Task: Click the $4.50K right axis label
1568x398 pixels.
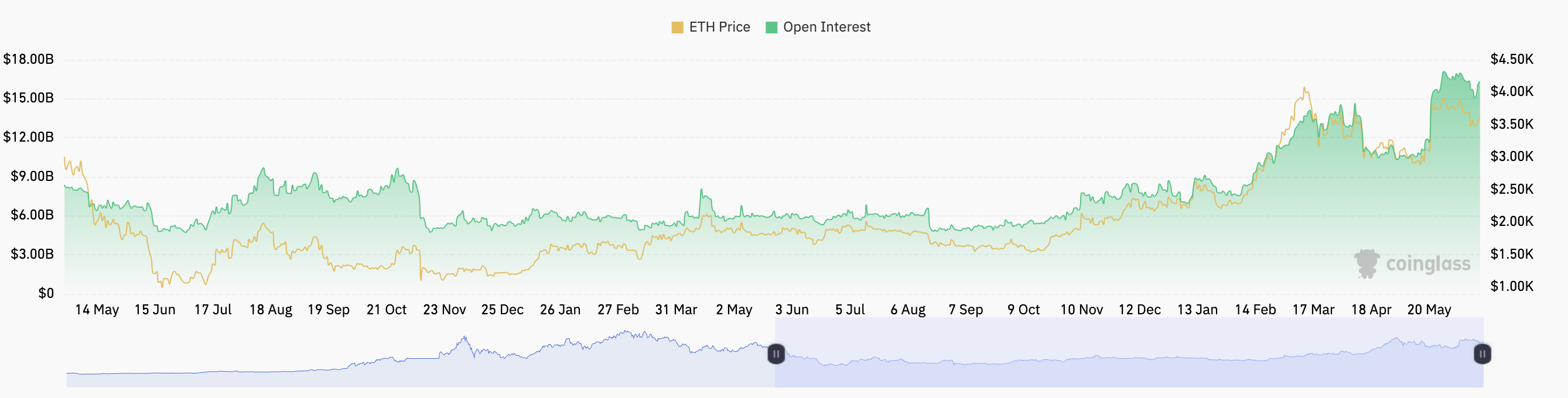Action: coord(1511,59)
